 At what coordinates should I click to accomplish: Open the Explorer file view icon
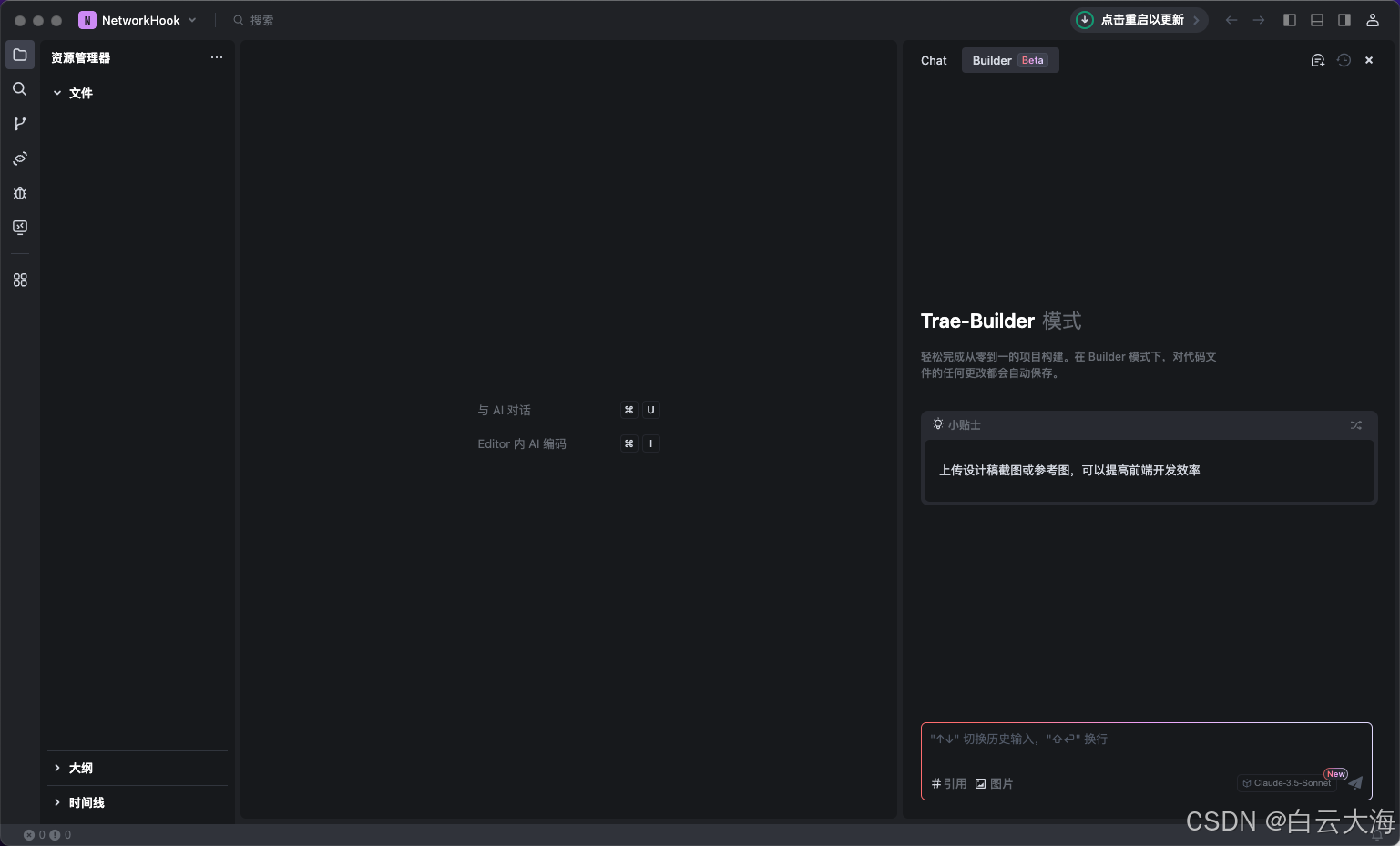pos(20,55)
